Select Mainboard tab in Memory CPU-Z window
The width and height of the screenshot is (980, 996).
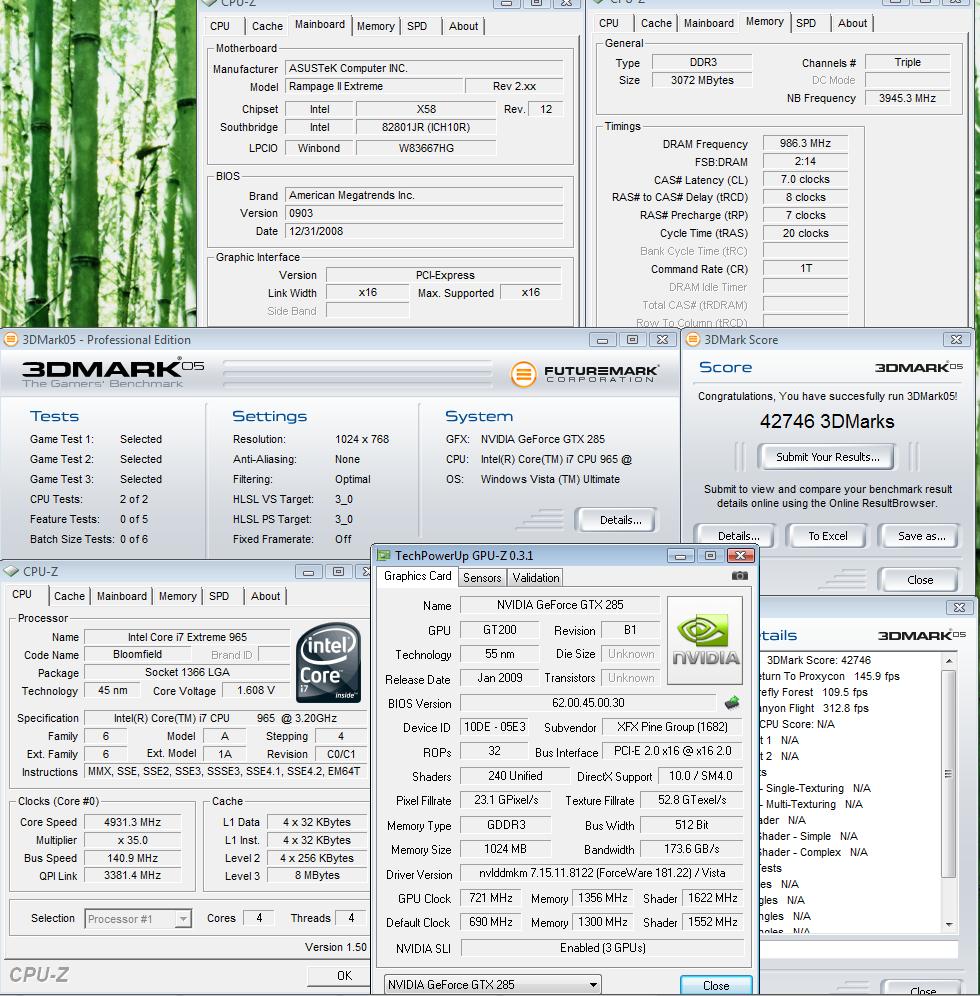point(709,23)
